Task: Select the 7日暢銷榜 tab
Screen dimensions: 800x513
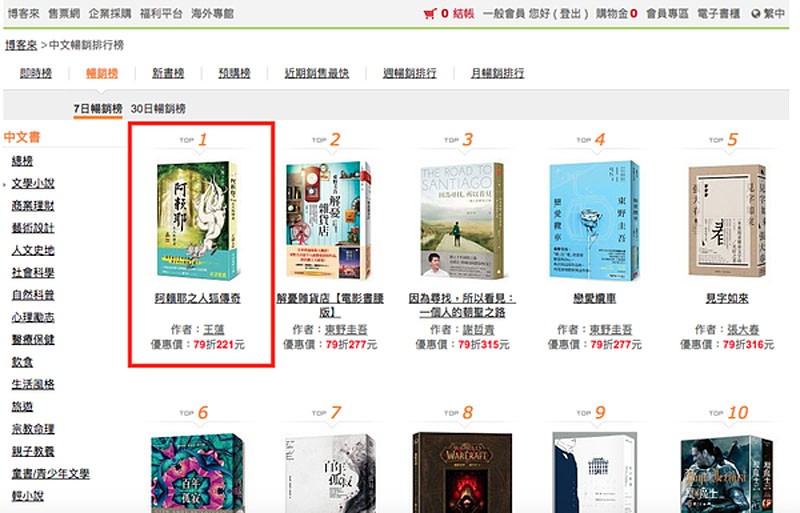Action: pos(97,109)
